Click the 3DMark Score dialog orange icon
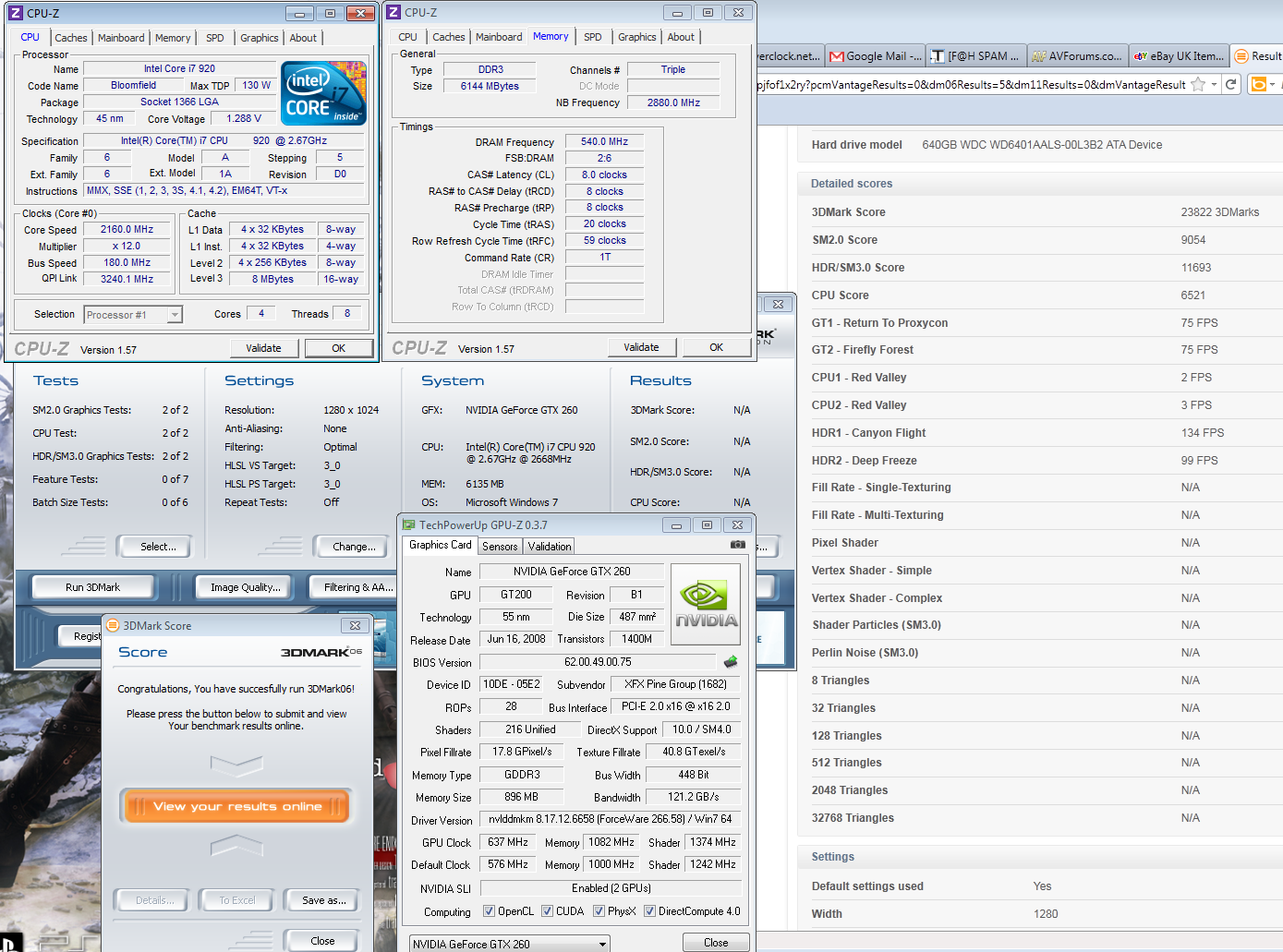 113,625
